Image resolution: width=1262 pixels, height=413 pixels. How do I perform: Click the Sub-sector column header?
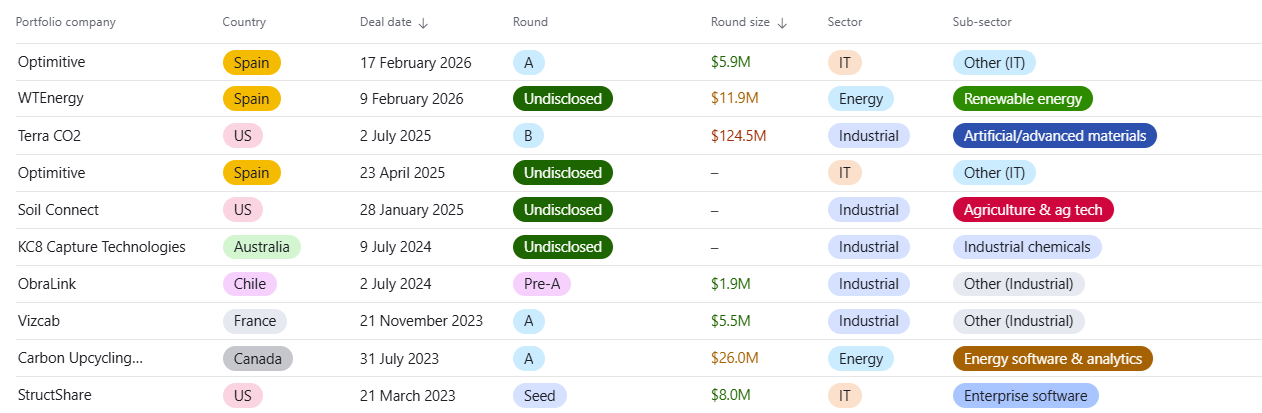pos(982,22)
